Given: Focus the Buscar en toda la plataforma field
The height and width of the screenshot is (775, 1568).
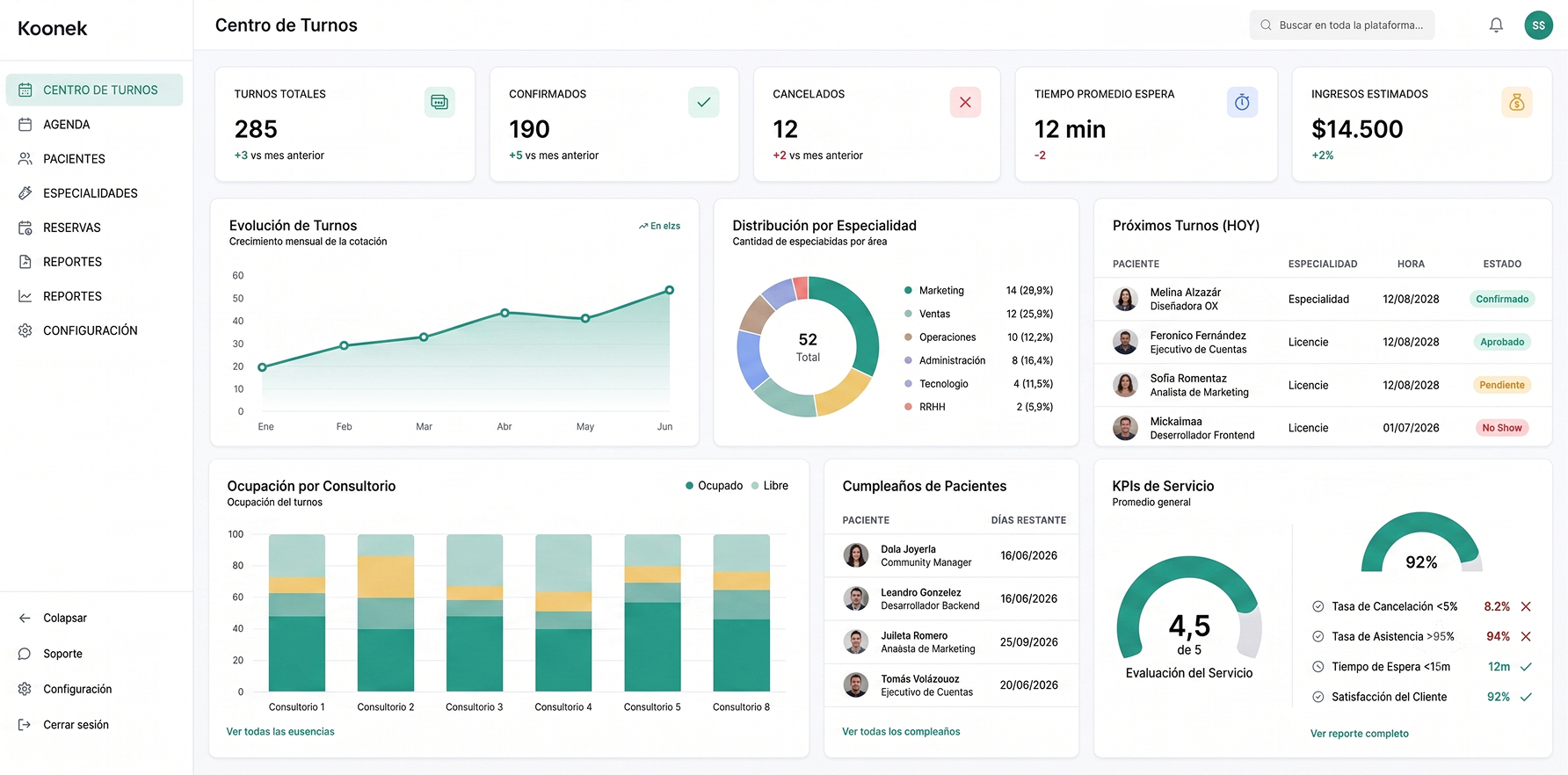Looking at the screenshot, I should (x=1342, y=25).
